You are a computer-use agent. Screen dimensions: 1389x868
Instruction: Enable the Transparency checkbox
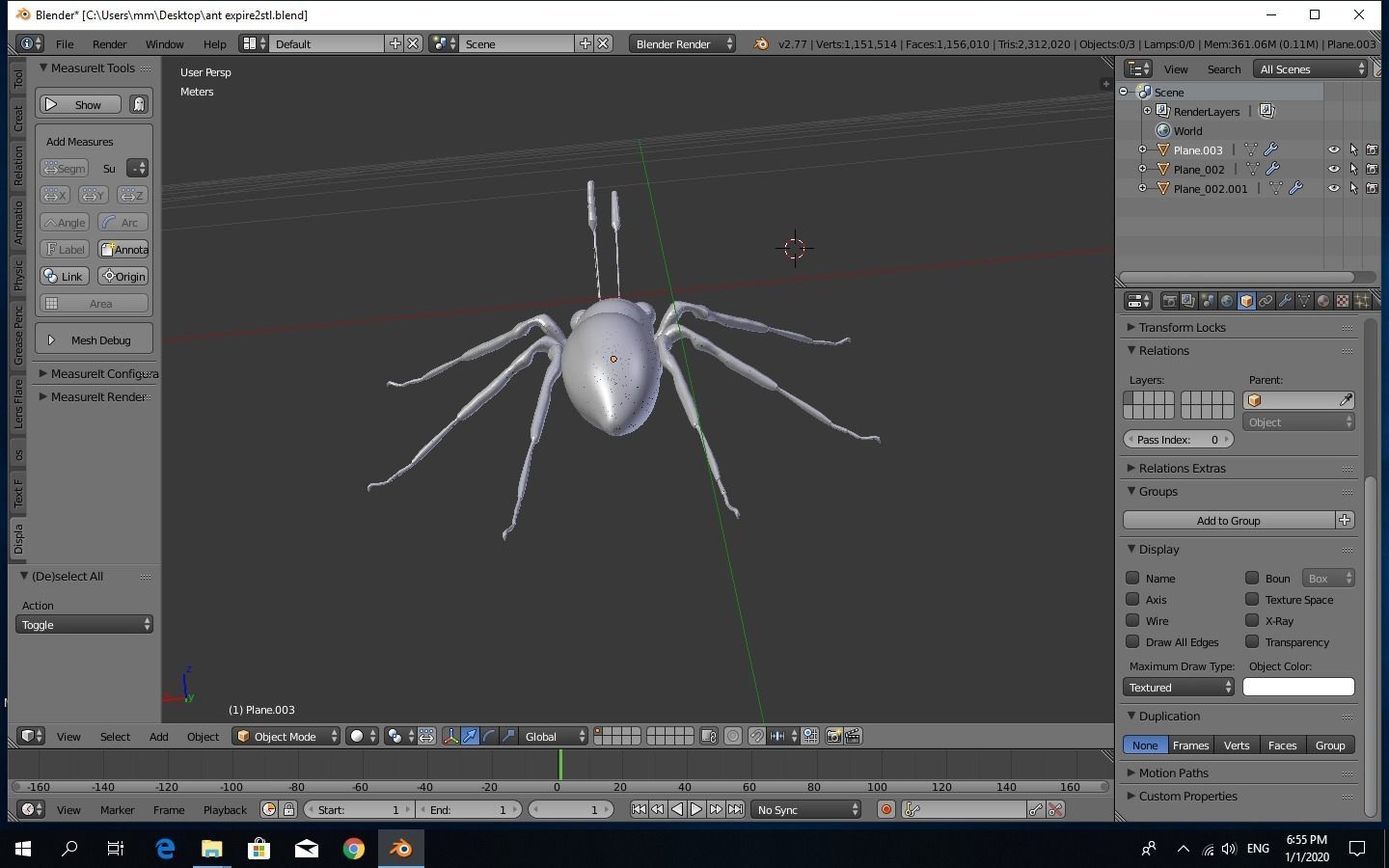pyautogui.click(x=1252, y=641)
